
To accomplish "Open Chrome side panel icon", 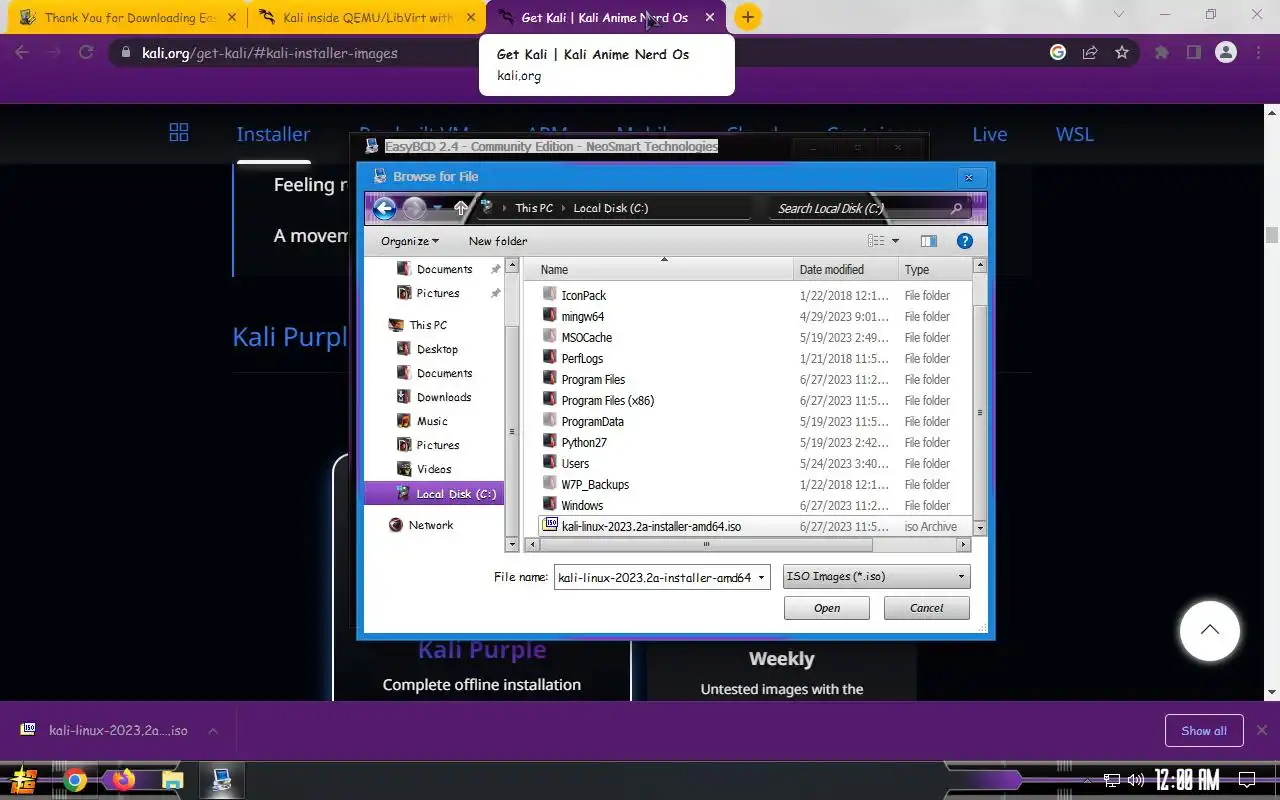I will point(1193,53).
